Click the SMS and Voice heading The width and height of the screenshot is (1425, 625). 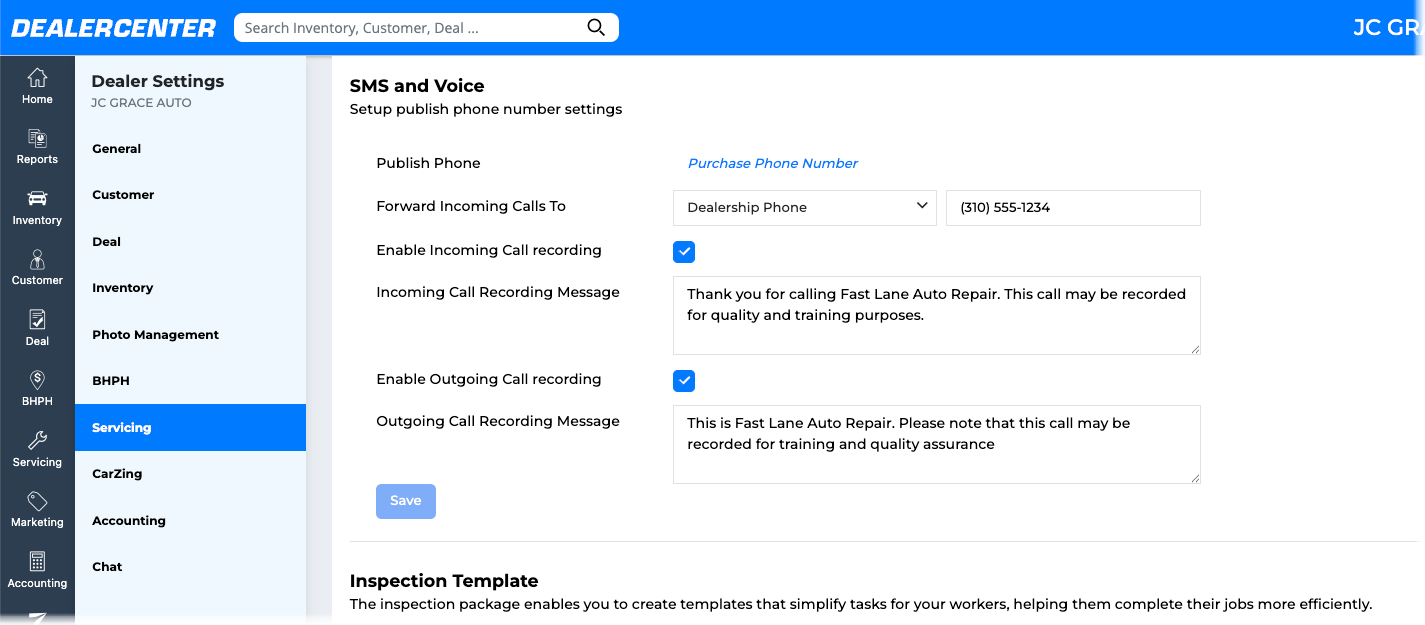417,86
